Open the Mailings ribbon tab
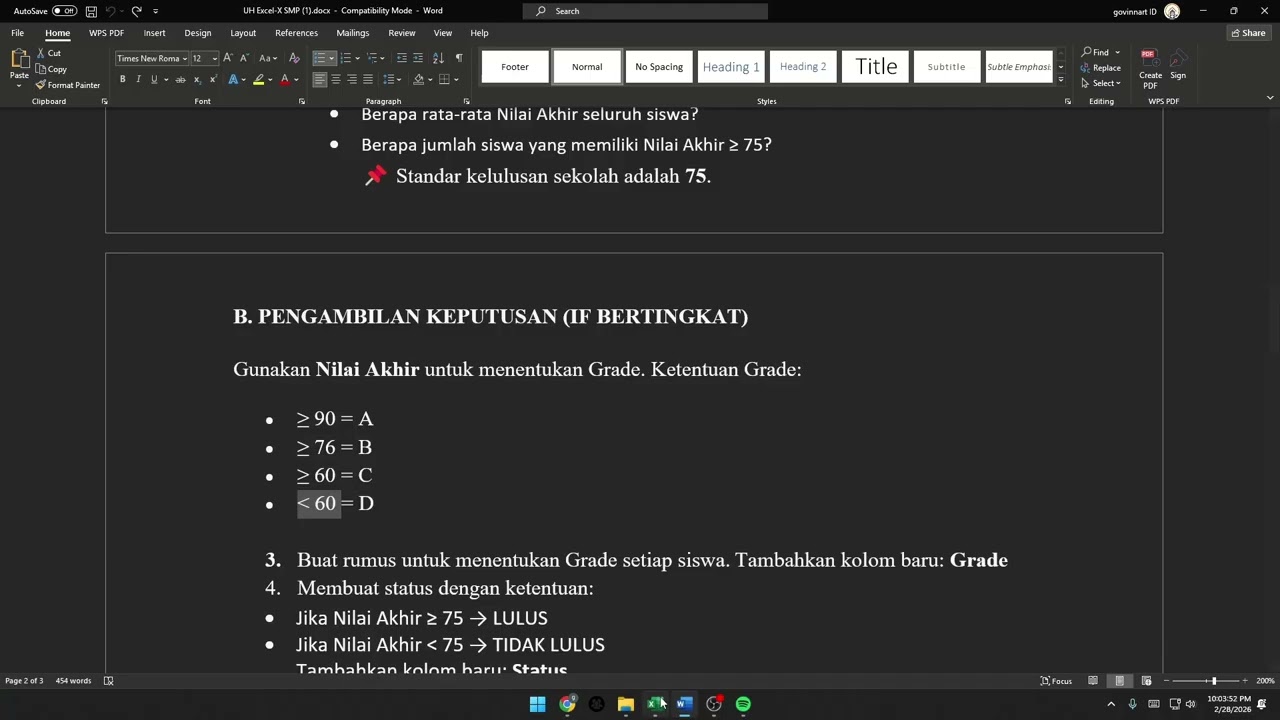Screen dimensions: 1280x720 tap(353, 33)
